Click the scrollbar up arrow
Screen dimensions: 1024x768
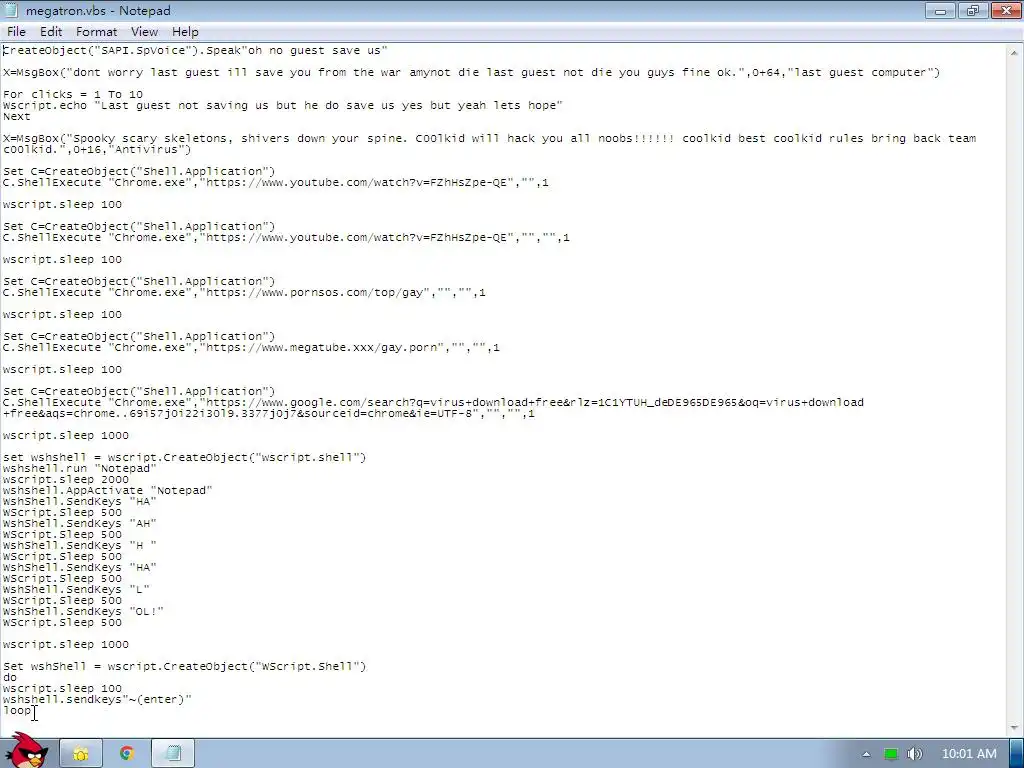[1014, 52]
